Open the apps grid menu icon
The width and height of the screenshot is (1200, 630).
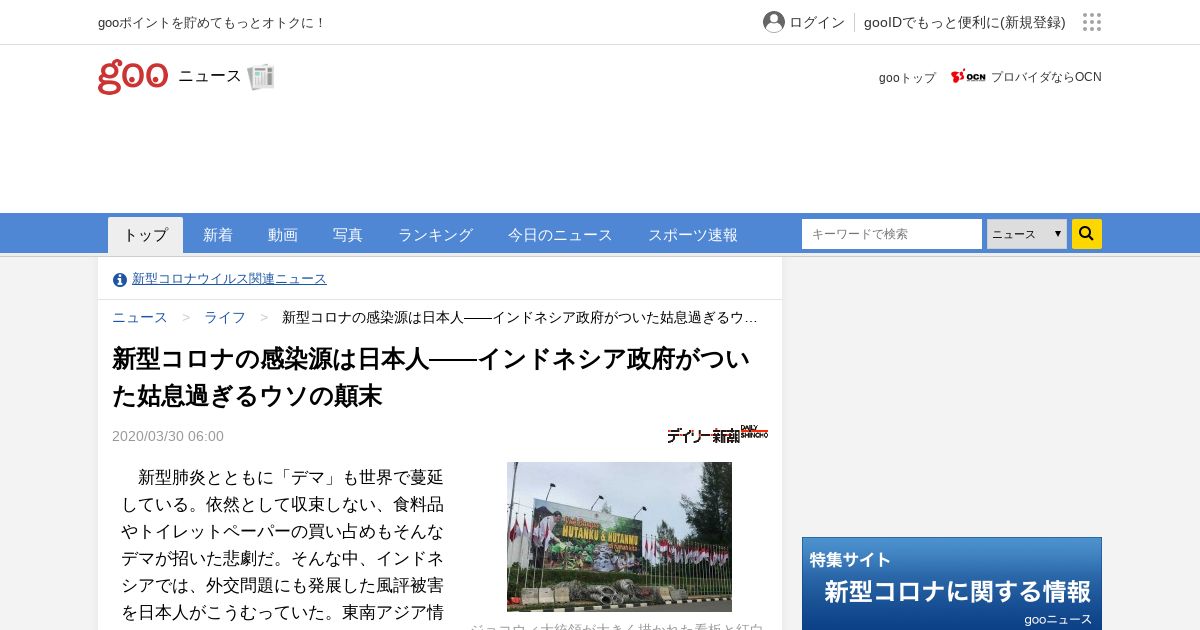coord(1092,22)
